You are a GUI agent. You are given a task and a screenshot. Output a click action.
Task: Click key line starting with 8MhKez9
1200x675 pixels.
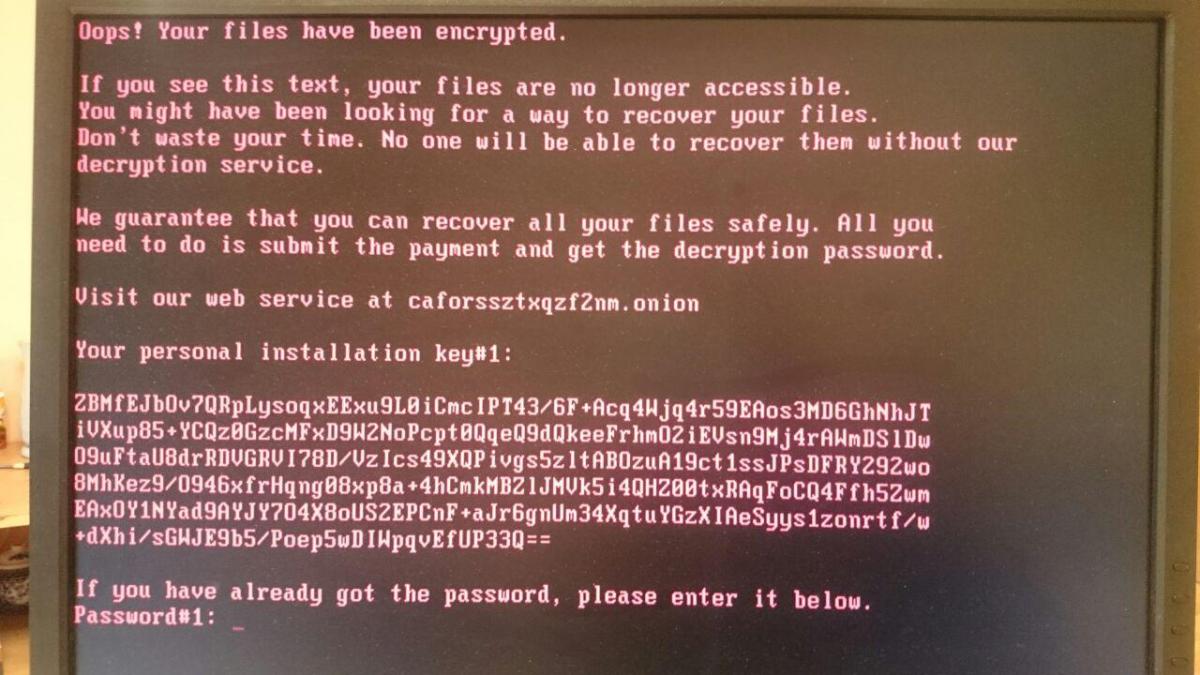[503, 492]
